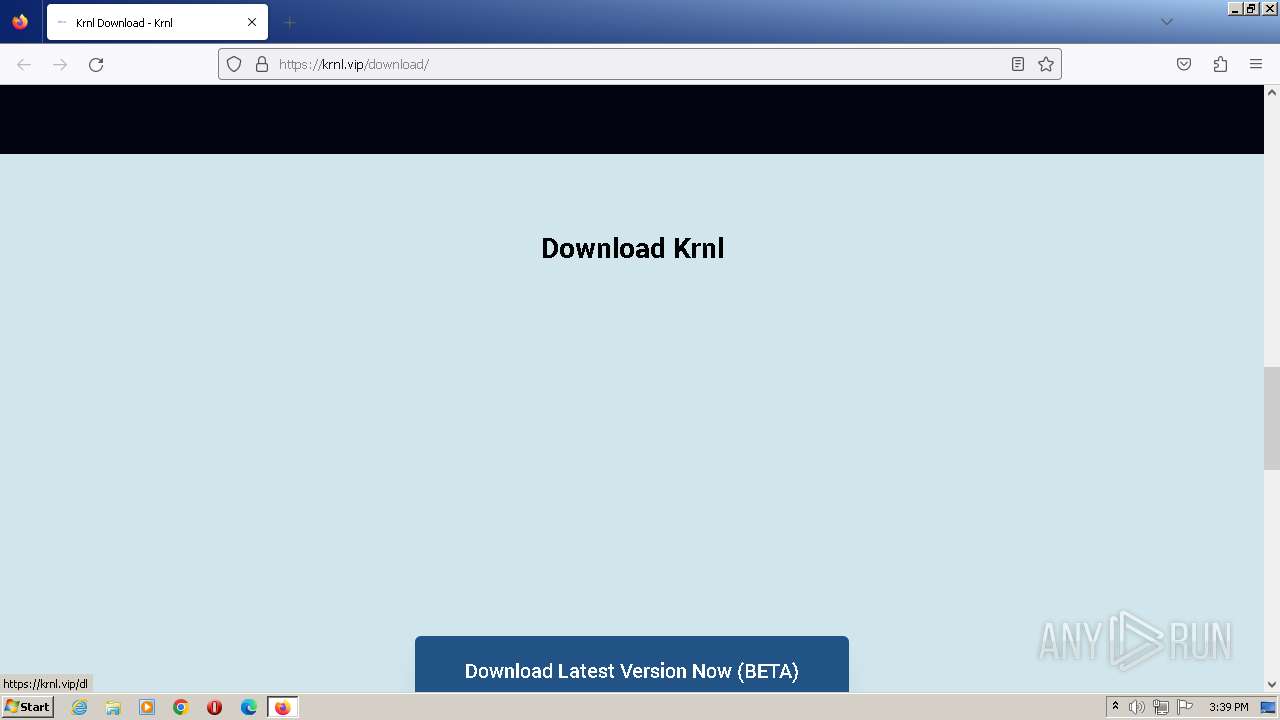The height and width of the screenshot is (720, 1280).
Task: Launch Google Chrome from taskbar
Action: (181, 707)
